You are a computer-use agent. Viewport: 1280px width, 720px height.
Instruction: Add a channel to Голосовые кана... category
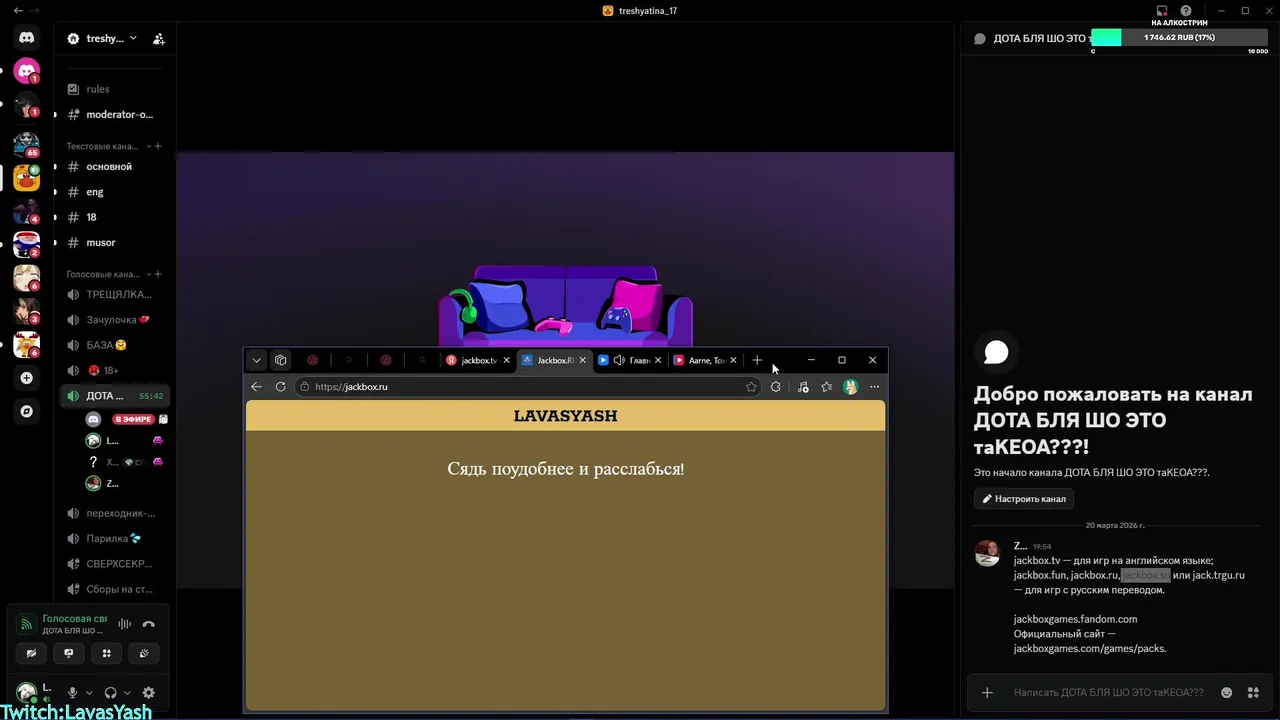pyautogui.click(x=158, y=274)
